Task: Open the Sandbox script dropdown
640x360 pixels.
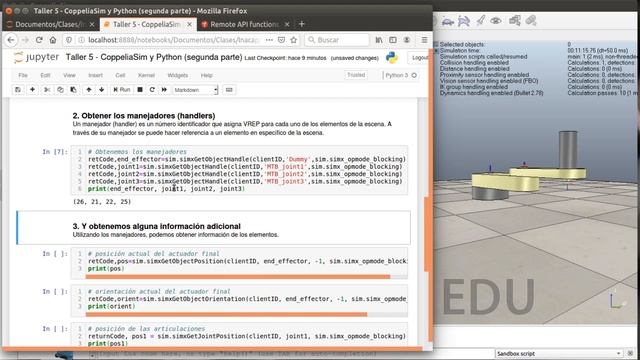Action: [559, 353]
